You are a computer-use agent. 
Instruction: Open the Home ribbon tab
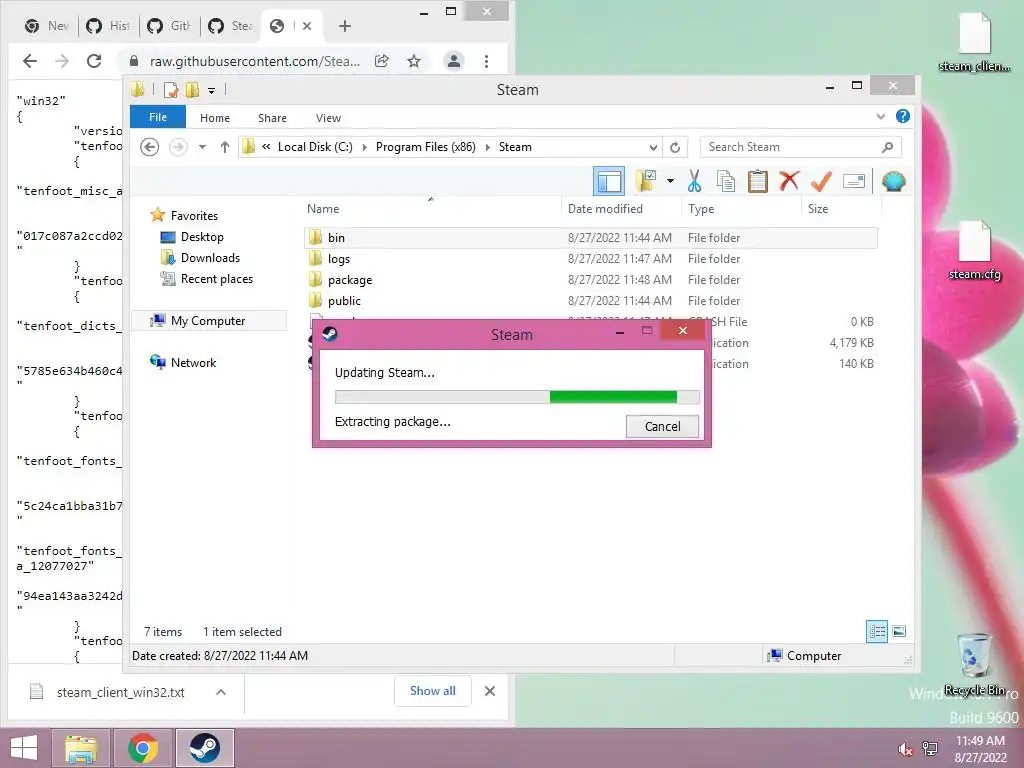(215, 118)
